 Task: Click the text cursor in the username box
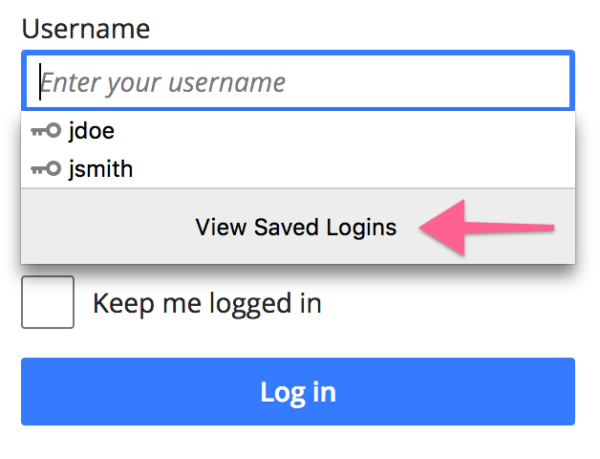point(40,81)
